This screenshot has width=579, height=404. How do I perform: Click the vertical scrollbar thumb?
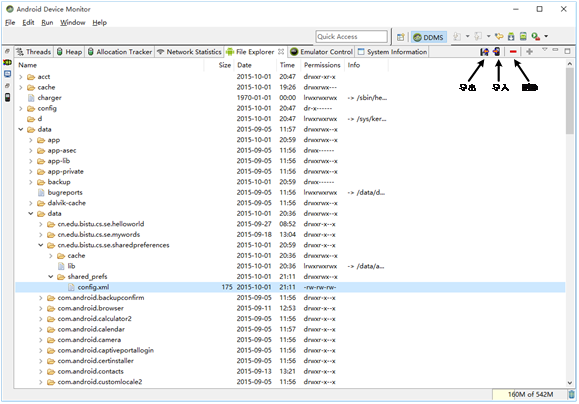[570, 101]
